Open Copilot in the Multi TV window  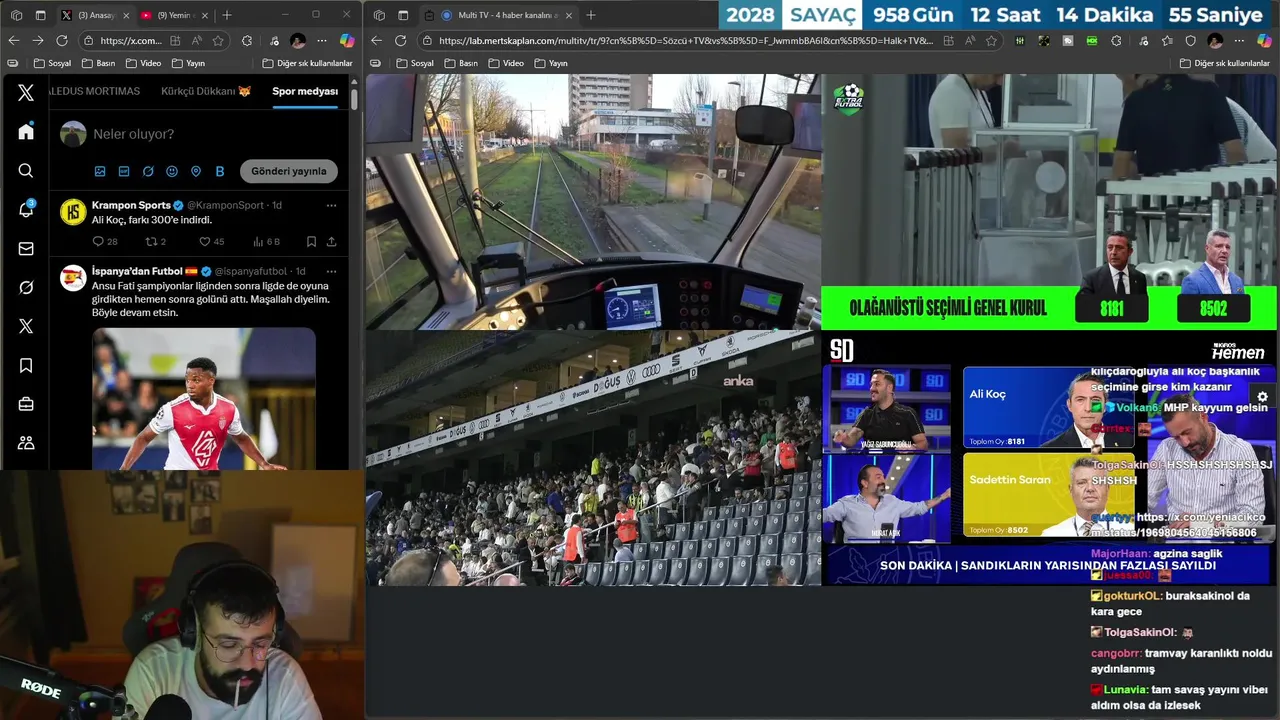(1264, 40)
